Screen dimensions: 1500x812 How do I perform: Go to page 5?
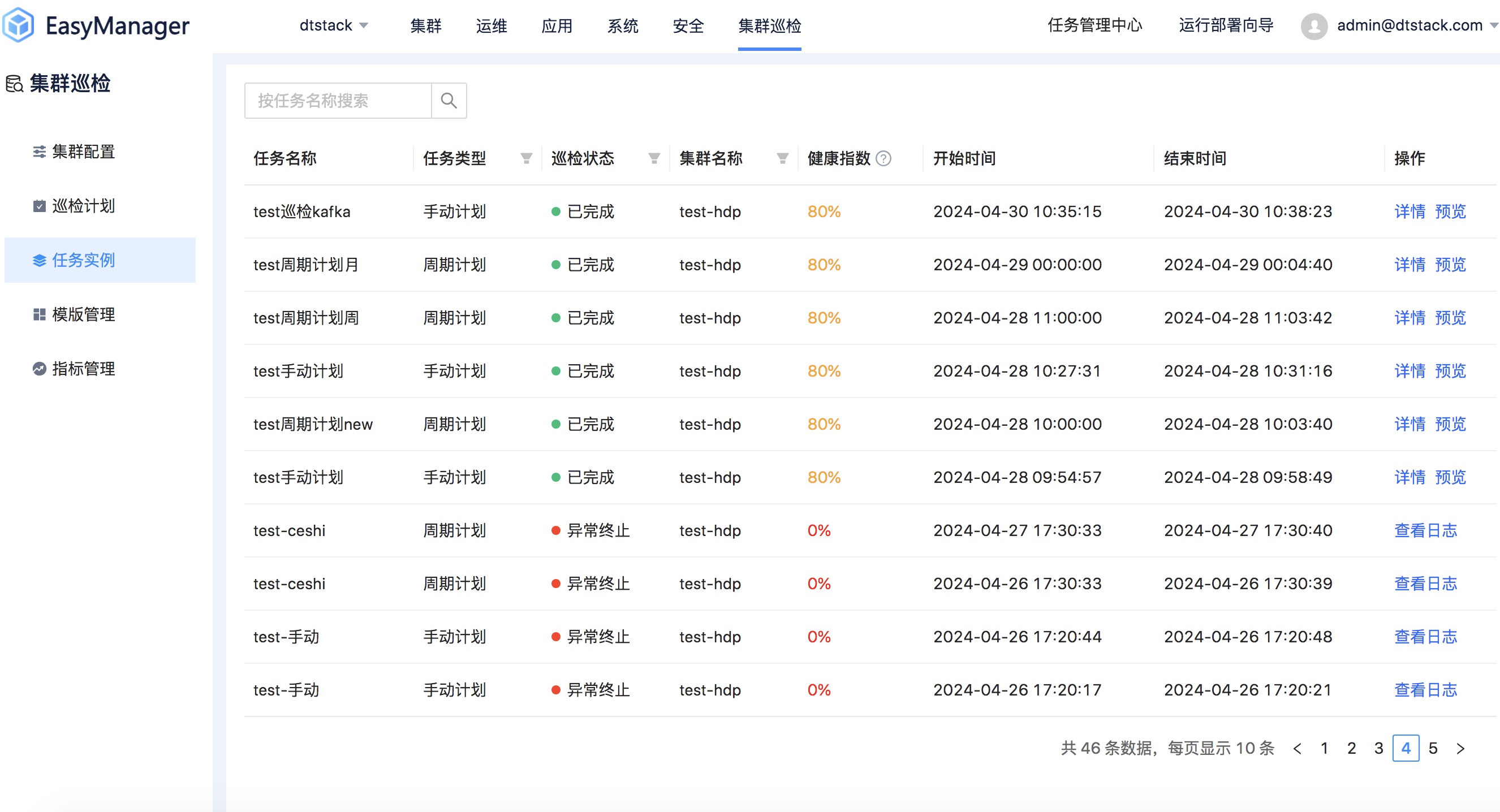click(x=1433, y=748)
